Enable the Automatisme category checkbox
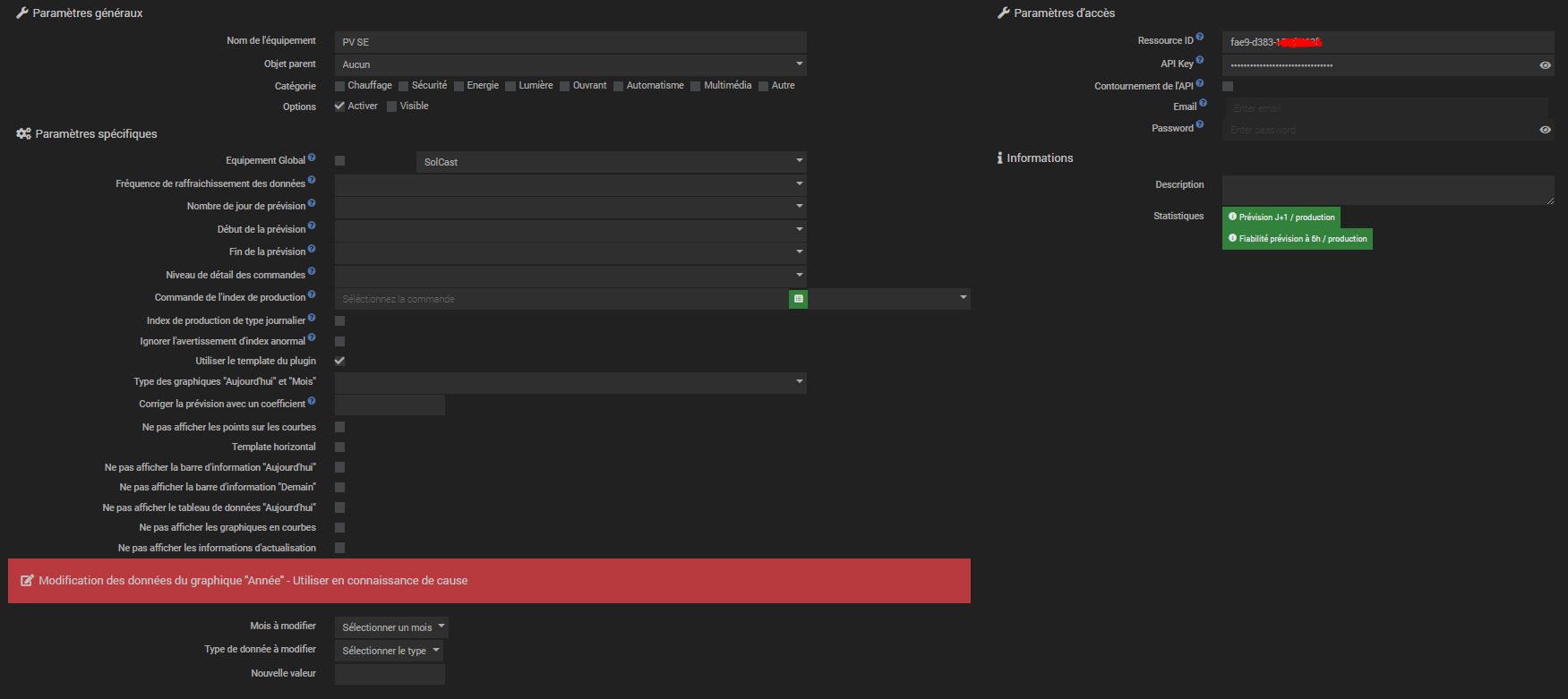The width and height of the screenshot is (1568, 699). (x=619, y=86)
